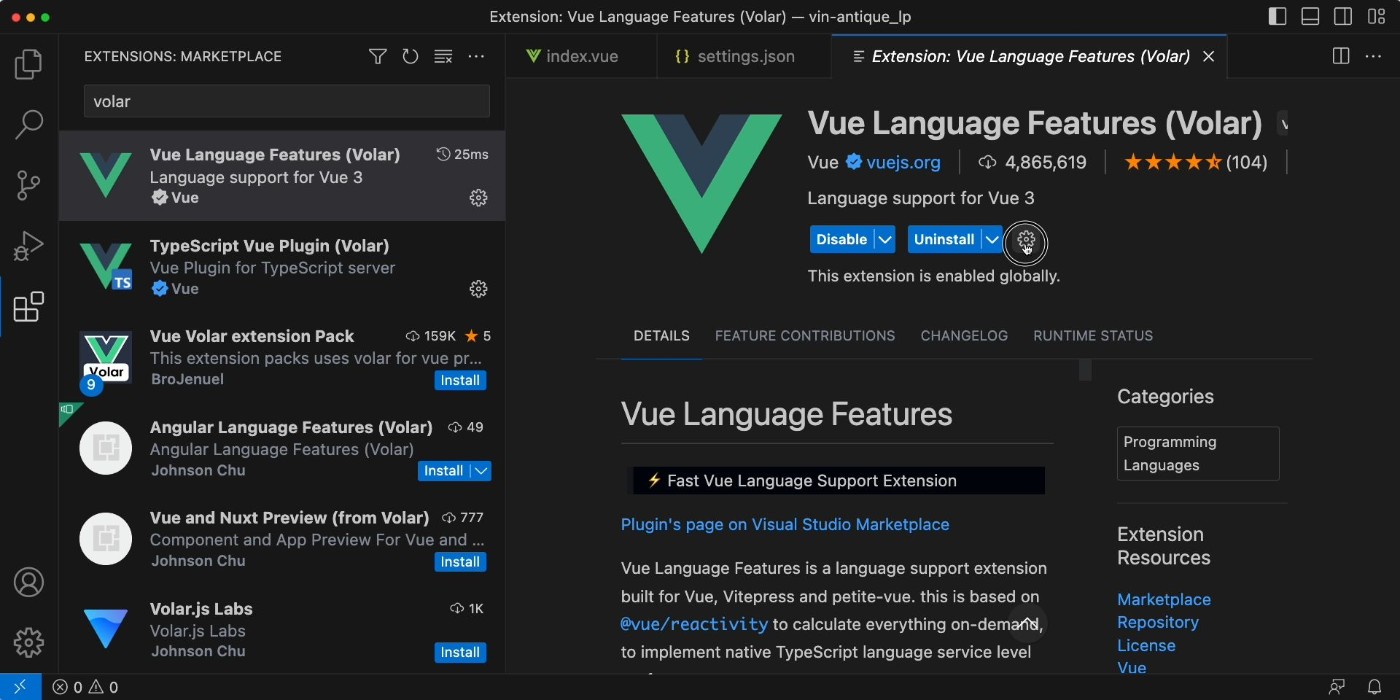Open the FEATURE CONTRIBUTIONS tab
Screen dimensions: 1400x700
point(805,336)
